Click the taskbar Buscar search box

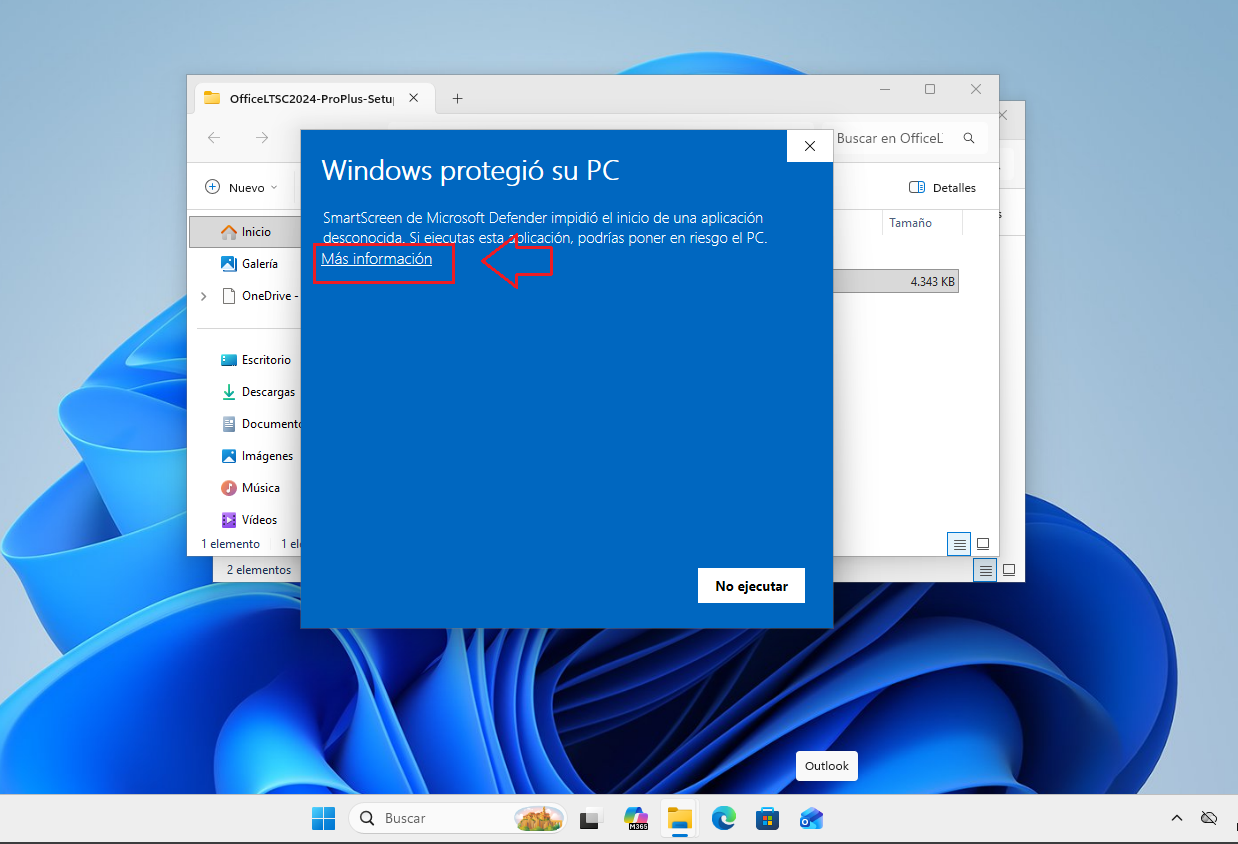point(458,818)
